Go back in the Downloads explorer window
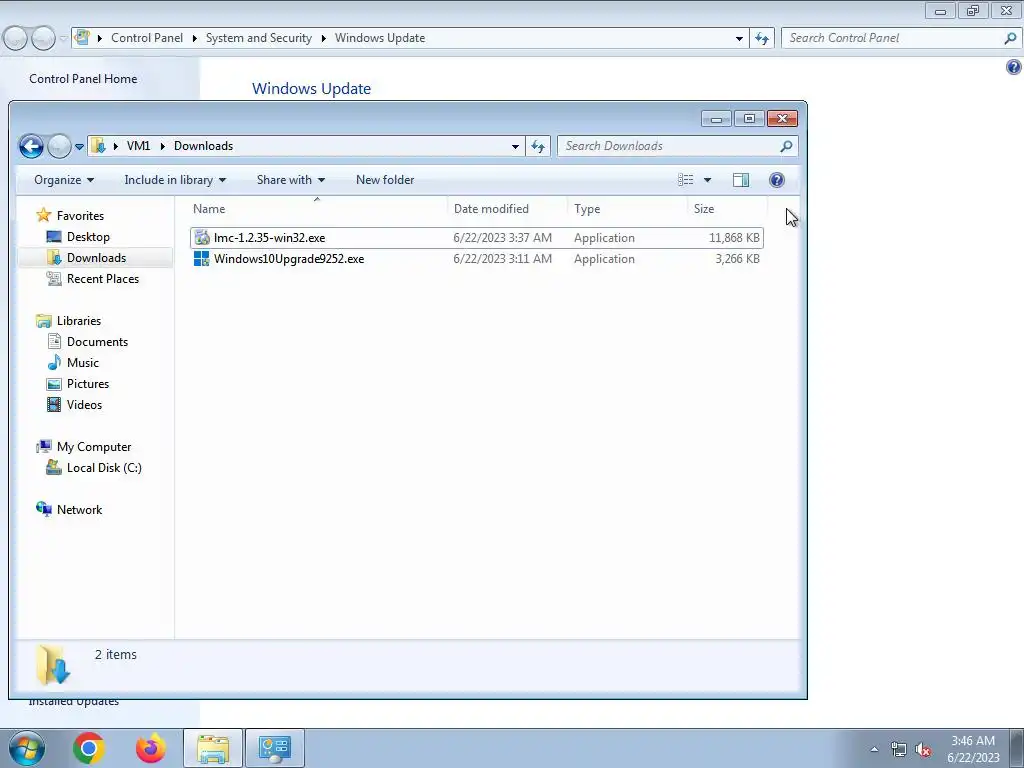 click(31, 146)
